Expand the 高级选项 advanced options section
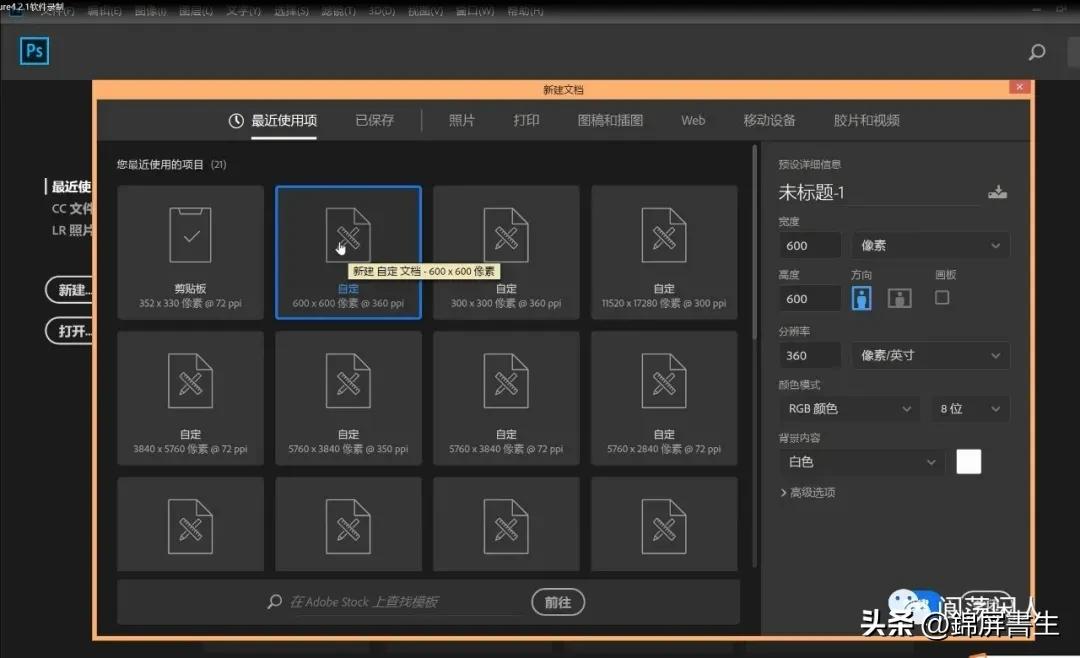 812,492
